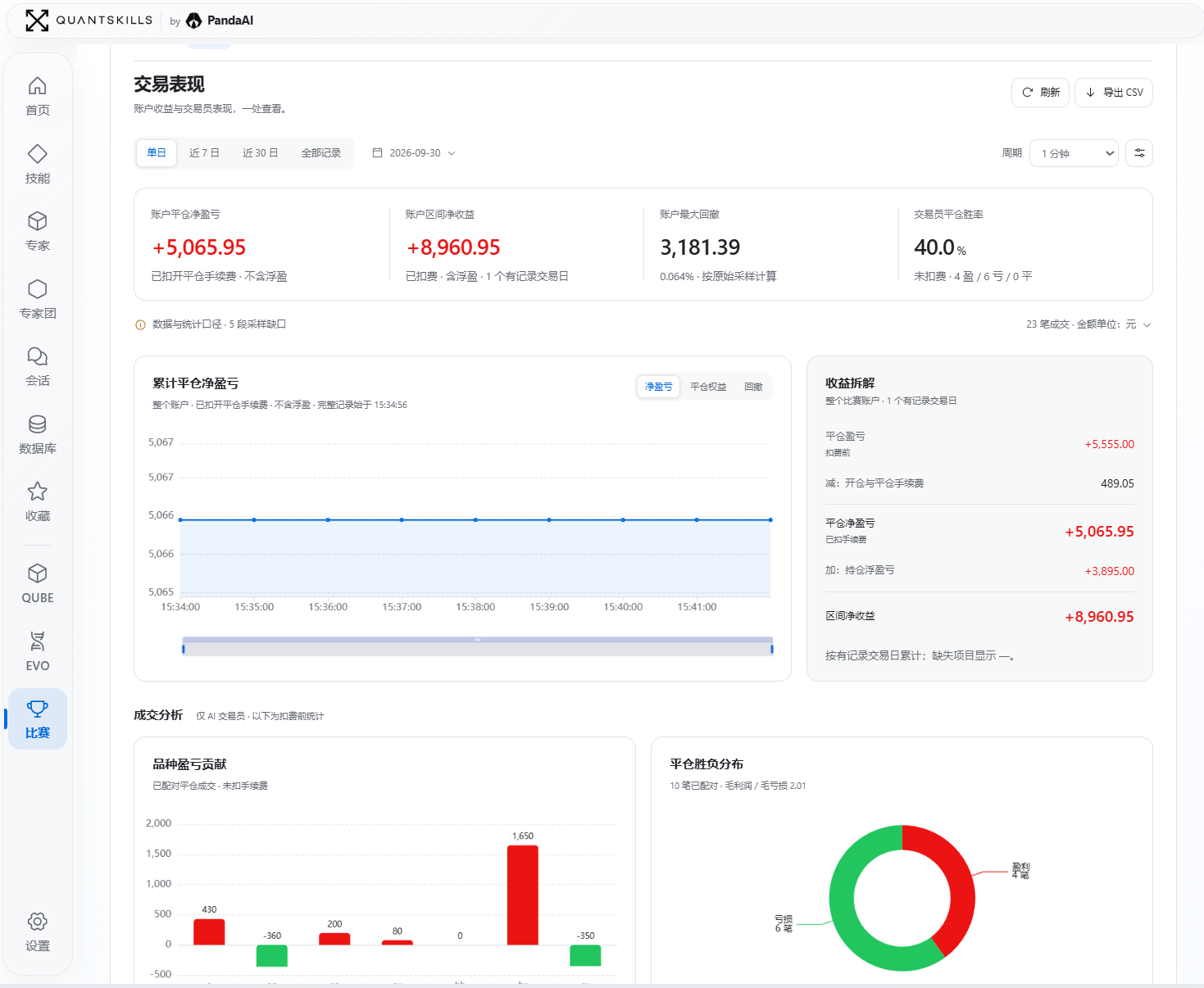Click the PandaAI panda logo

point(194,20)
